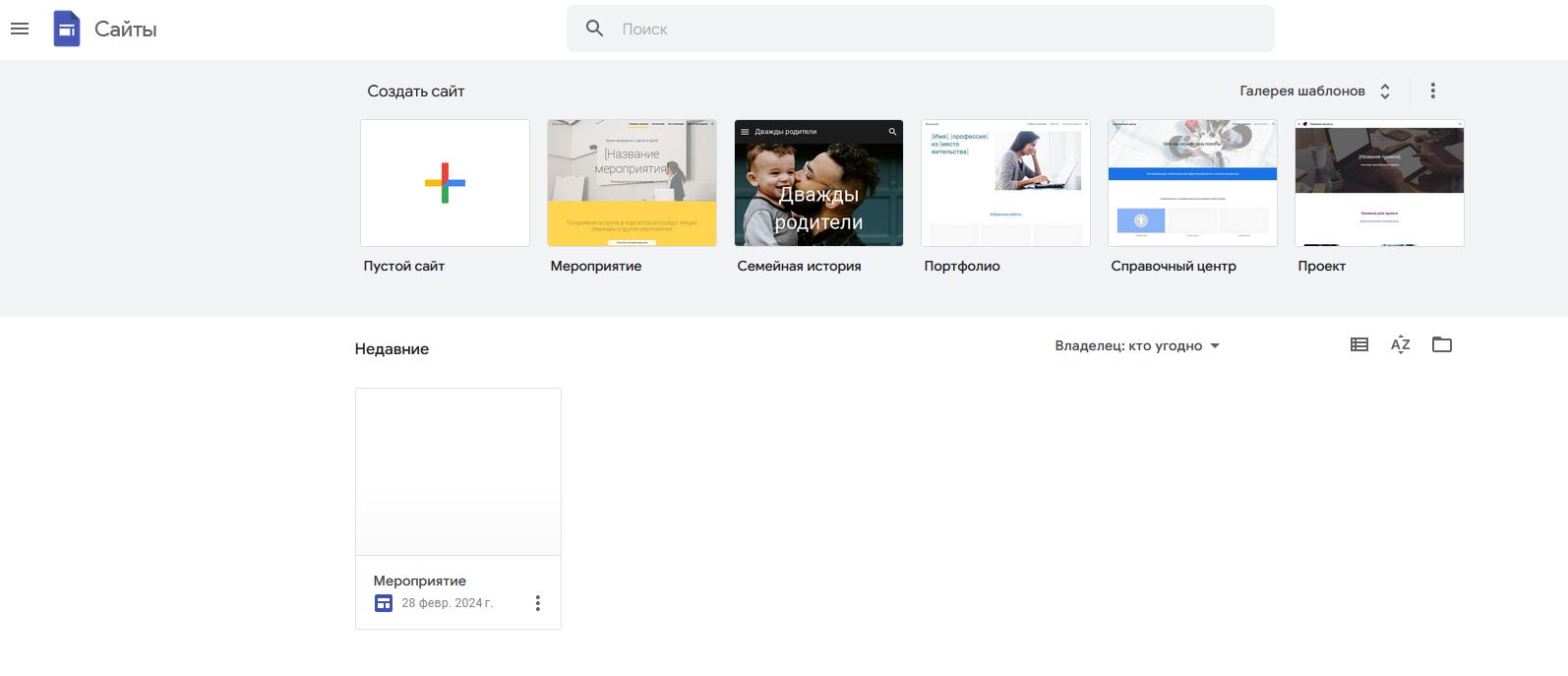The height and width of the screenshot is (676, 1568).
Task: Expand the Галерея шаблонов template gallery
Action: 1314,91
